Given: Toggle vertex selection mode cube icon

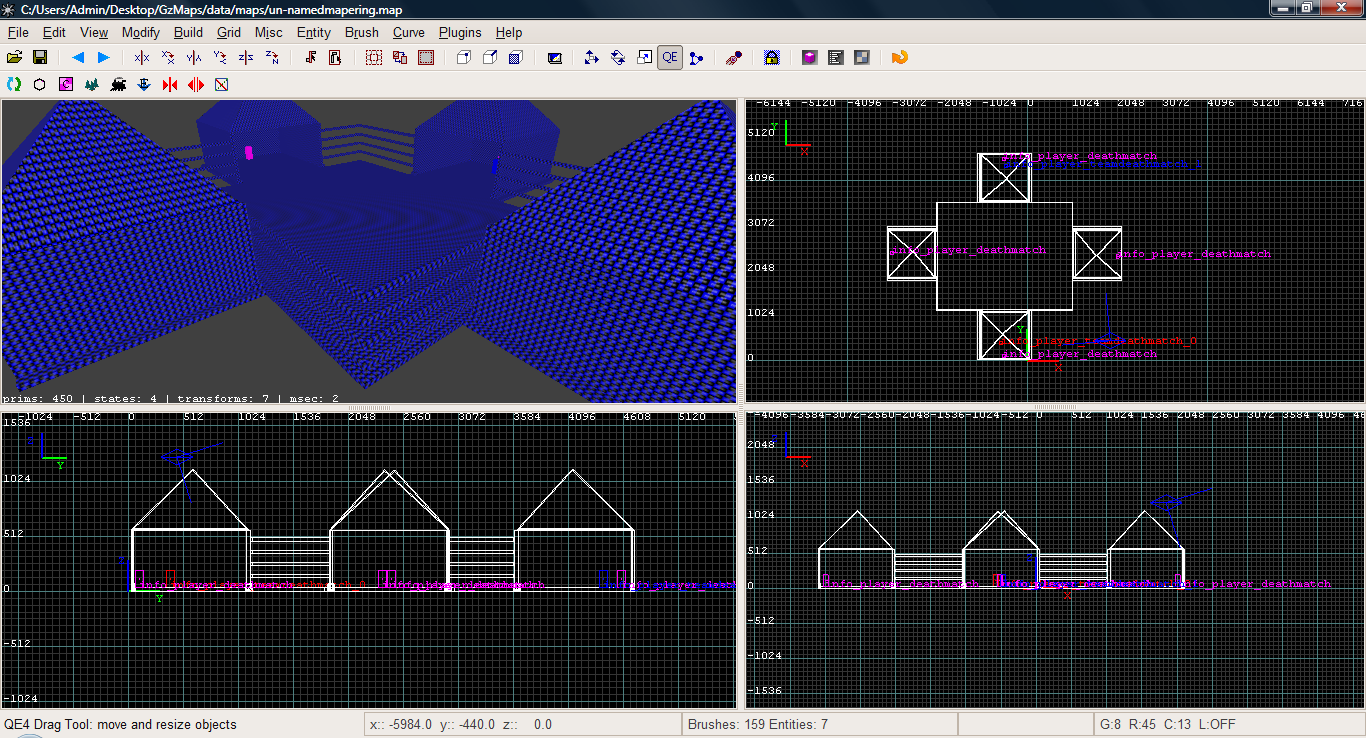Looking at the screenshot, I should [464, 58].
